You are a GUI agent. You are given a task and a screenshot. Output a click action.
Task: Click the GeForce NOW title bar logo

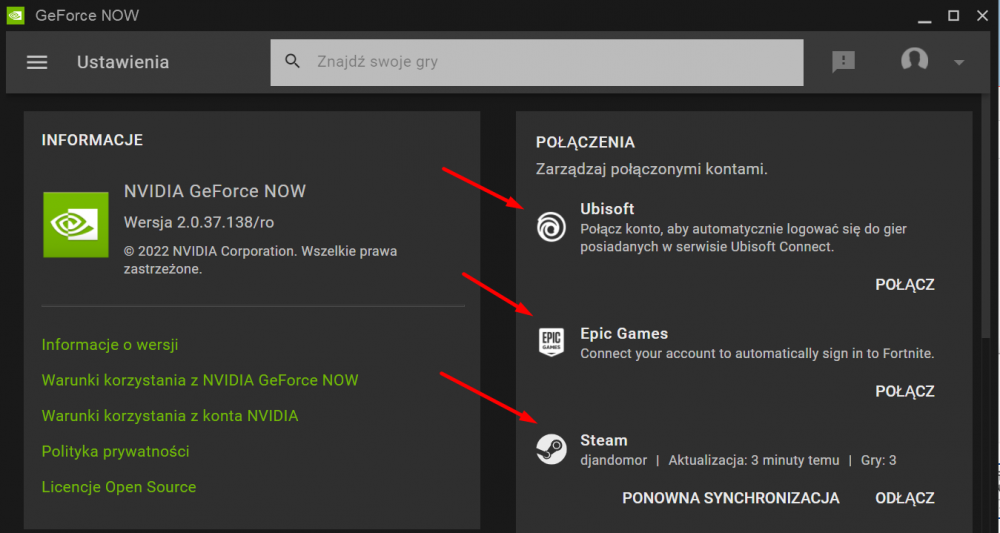pos(15,15)
